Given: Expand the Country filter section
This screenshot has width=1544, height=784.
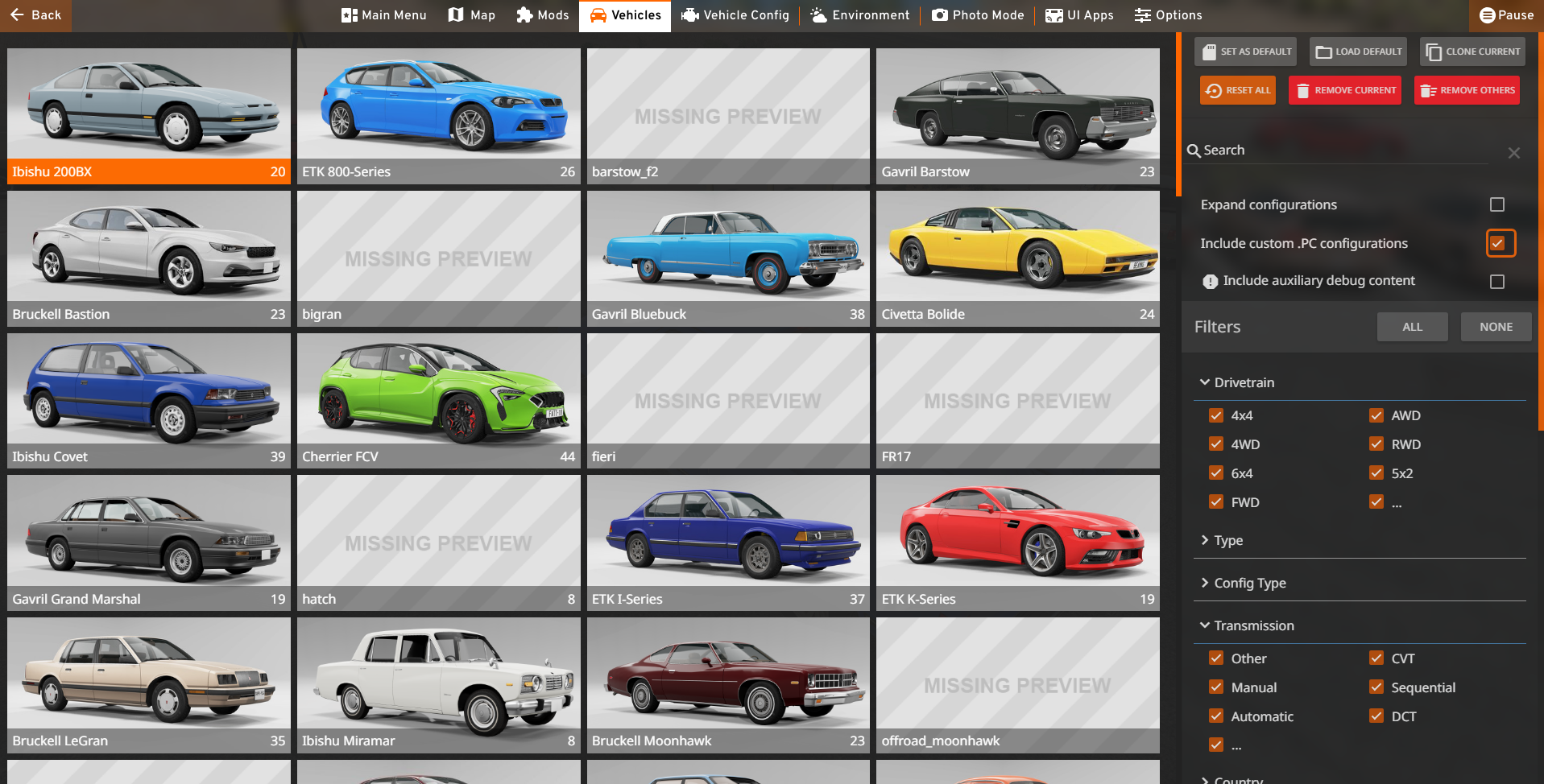Looking at the screenshot, I should pyautogui.click(x=1360, y=780).
